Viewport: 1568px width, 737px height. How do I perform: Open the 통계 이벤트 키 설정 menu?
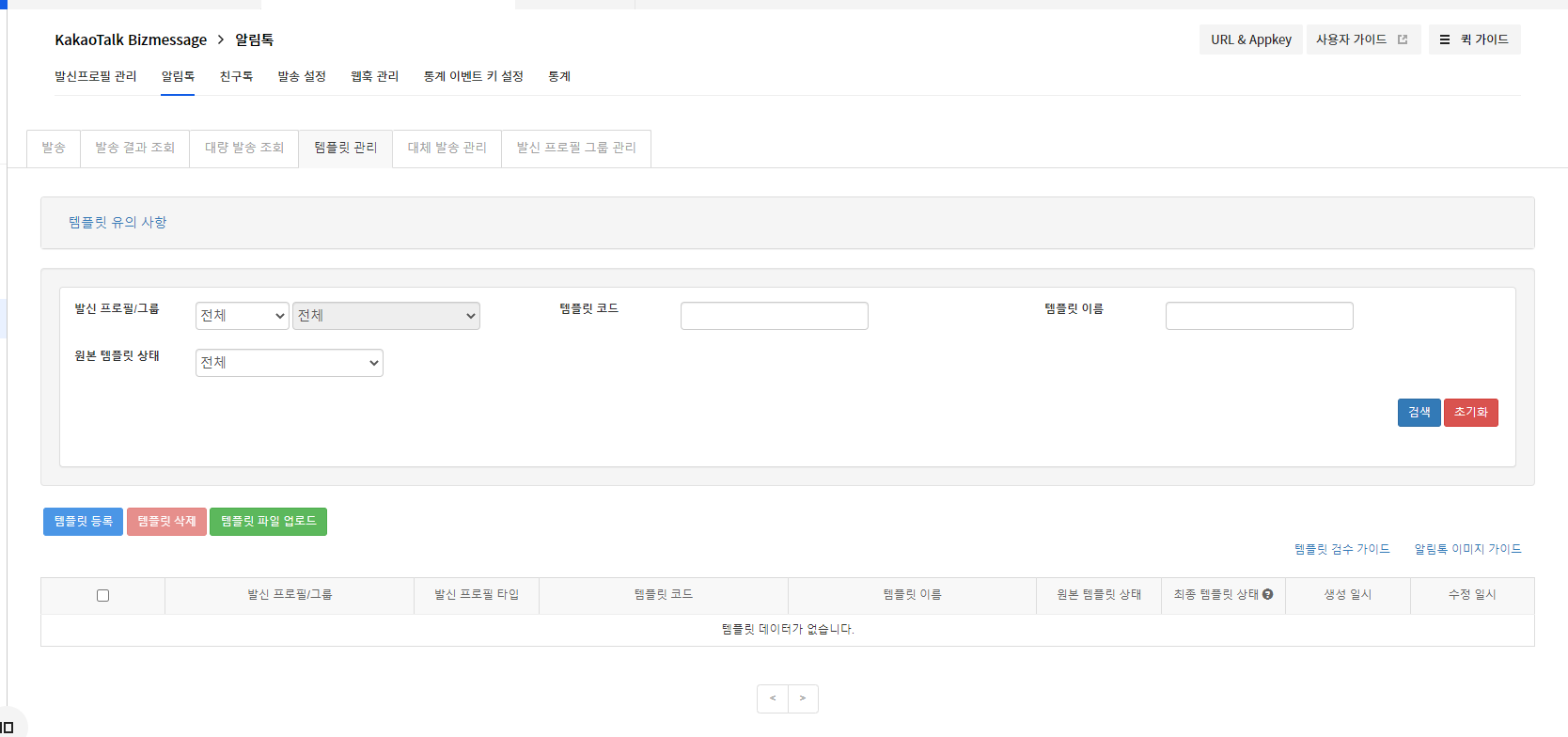click(474, 76)
